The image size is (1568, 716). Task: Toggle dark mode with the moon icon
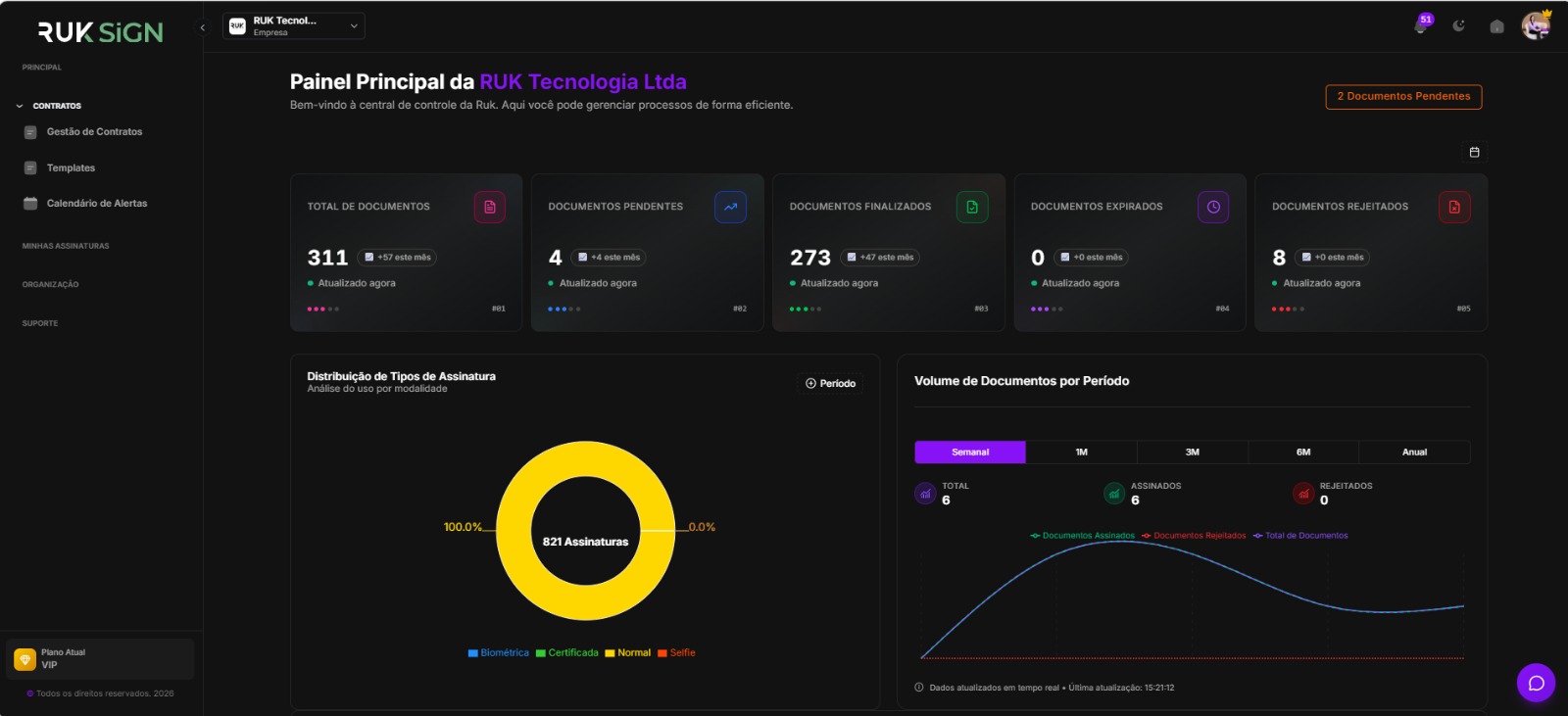click(x=1459, y=26)
